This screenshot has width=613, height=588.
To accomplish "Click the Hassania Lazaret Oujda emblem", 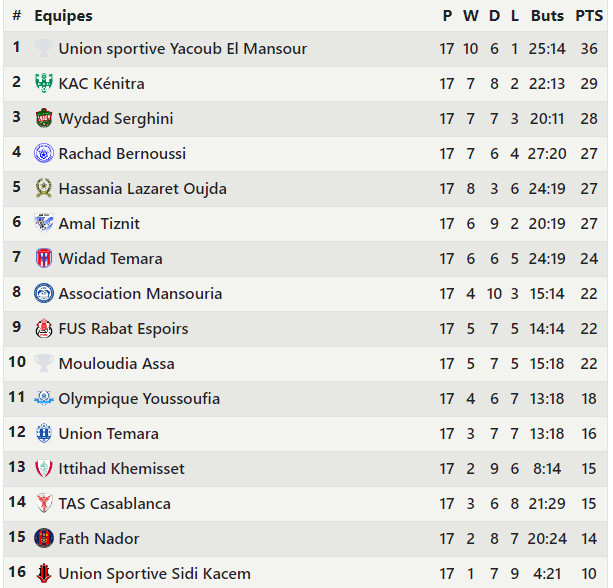I will click(x=44, y=189).
